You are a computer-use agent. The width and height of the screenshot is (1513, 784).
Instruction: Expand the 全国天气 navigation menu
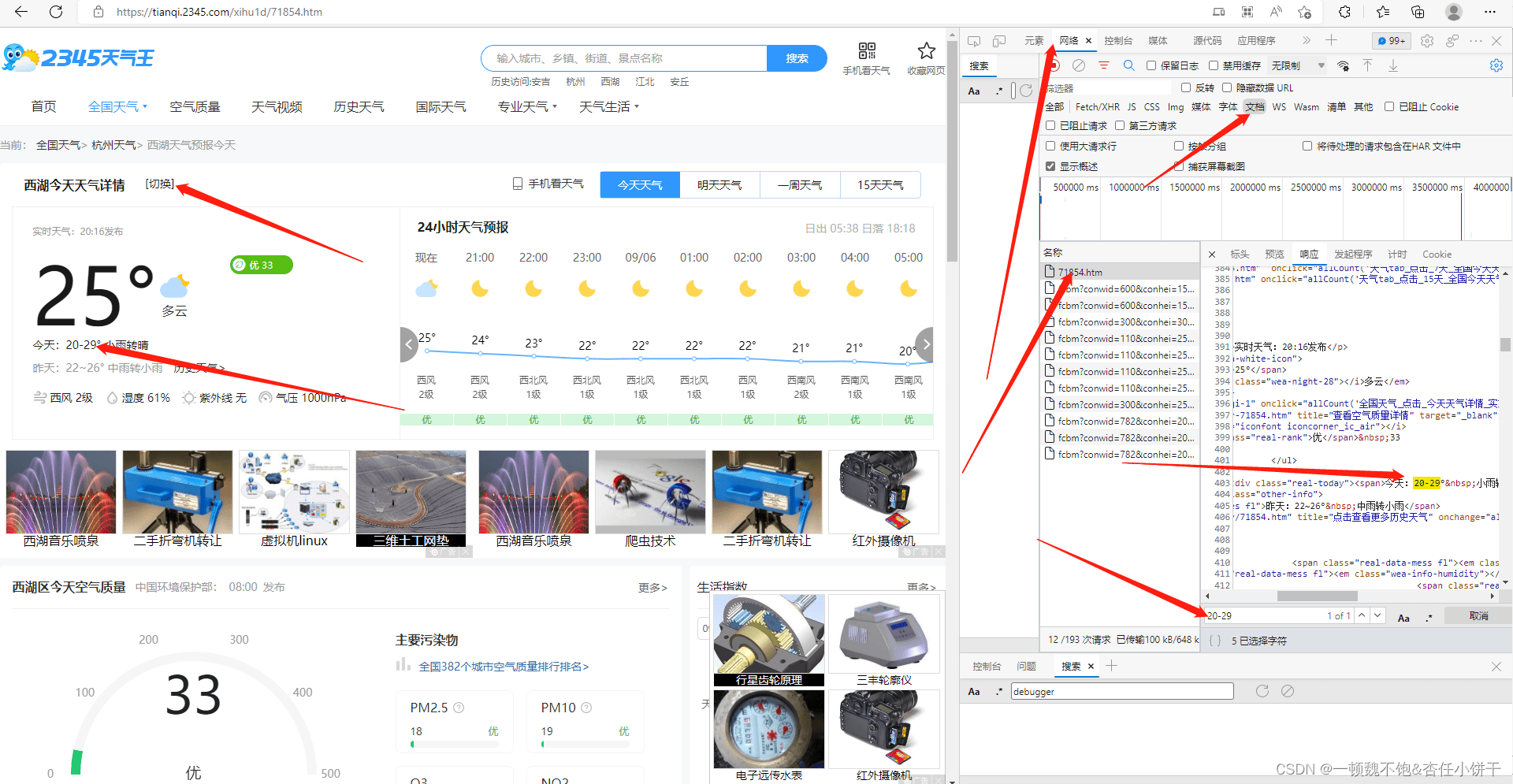pyautogui.click(x=117, y=106)
